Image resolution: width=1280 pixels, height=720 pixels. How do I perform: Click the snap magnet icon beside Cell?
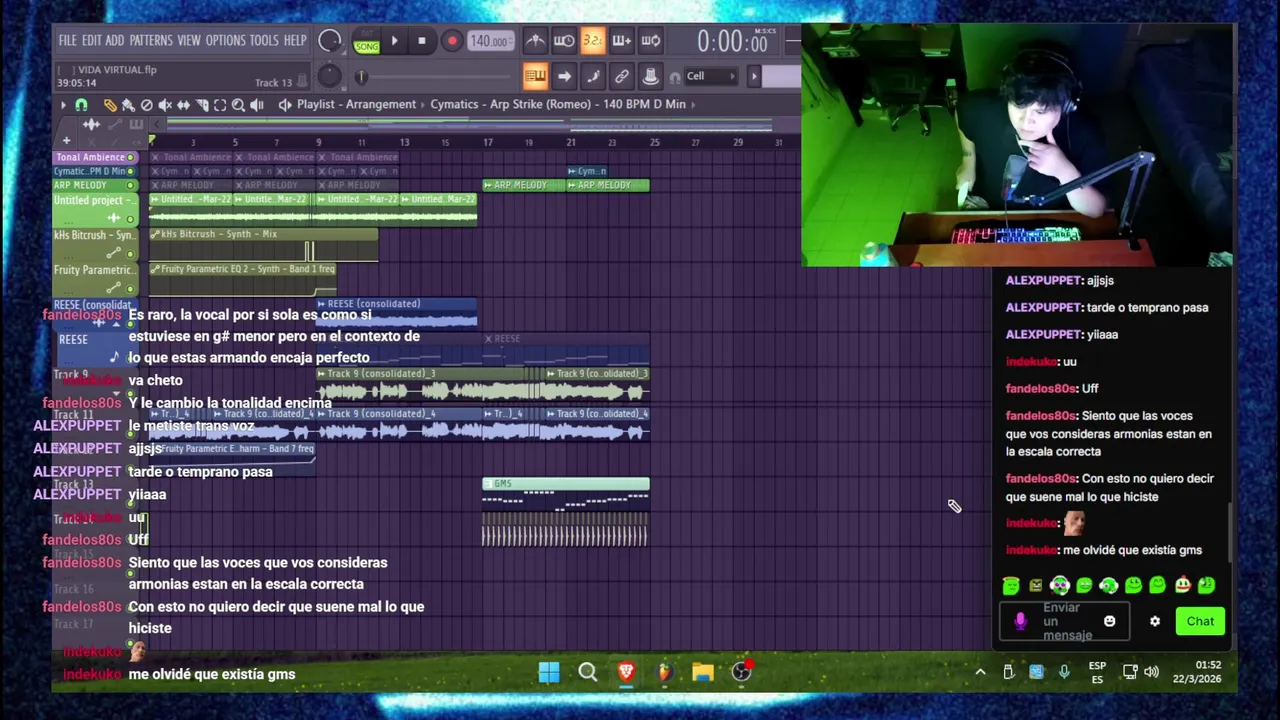[x=675, y=77]
